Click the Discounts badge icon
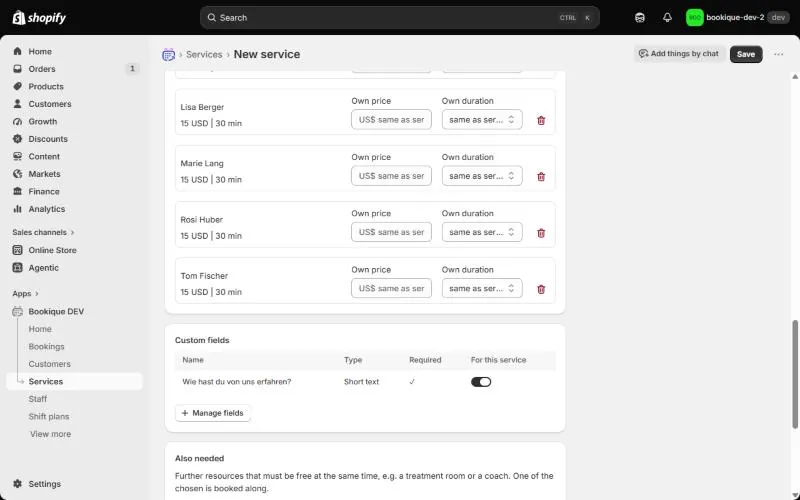The height and width of the screenshot is (500, 800). pos(17,139)
